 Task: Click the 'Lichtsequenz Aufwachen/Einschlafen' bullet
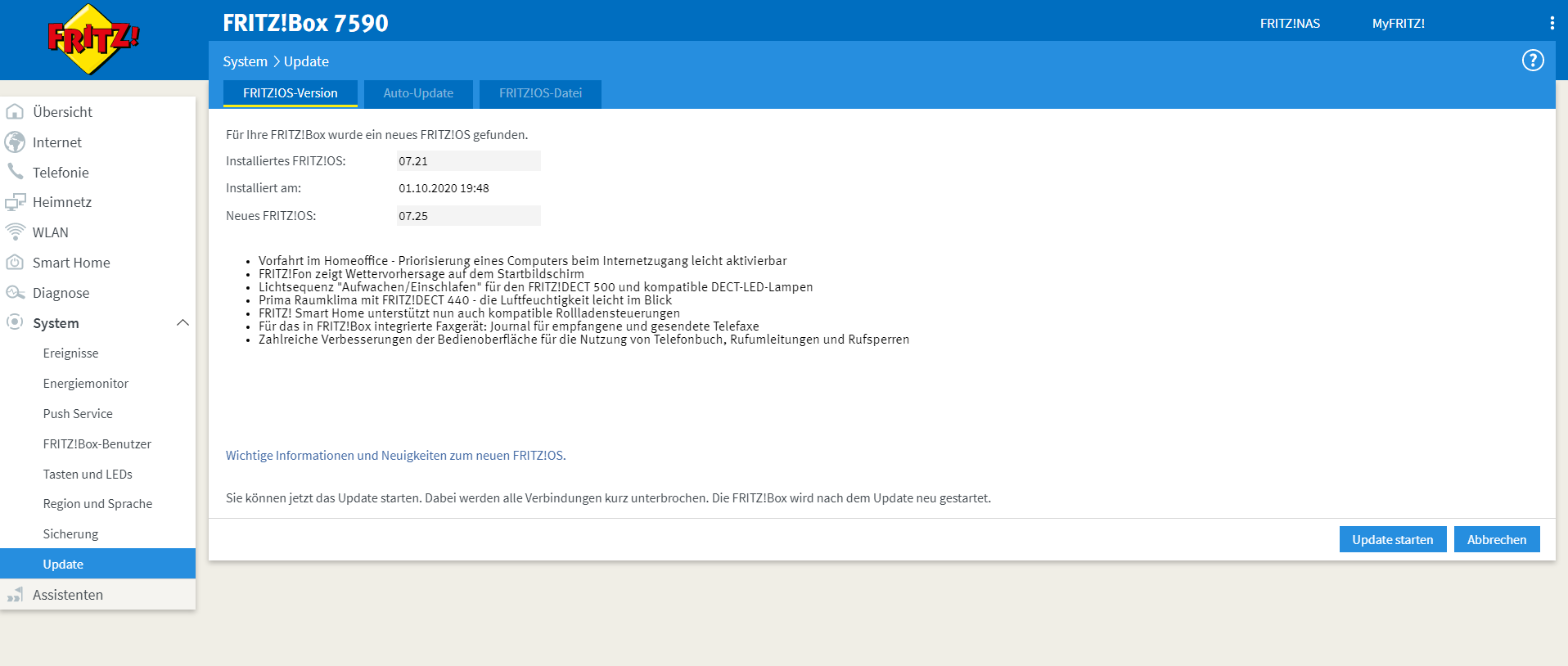pos(536,287)
